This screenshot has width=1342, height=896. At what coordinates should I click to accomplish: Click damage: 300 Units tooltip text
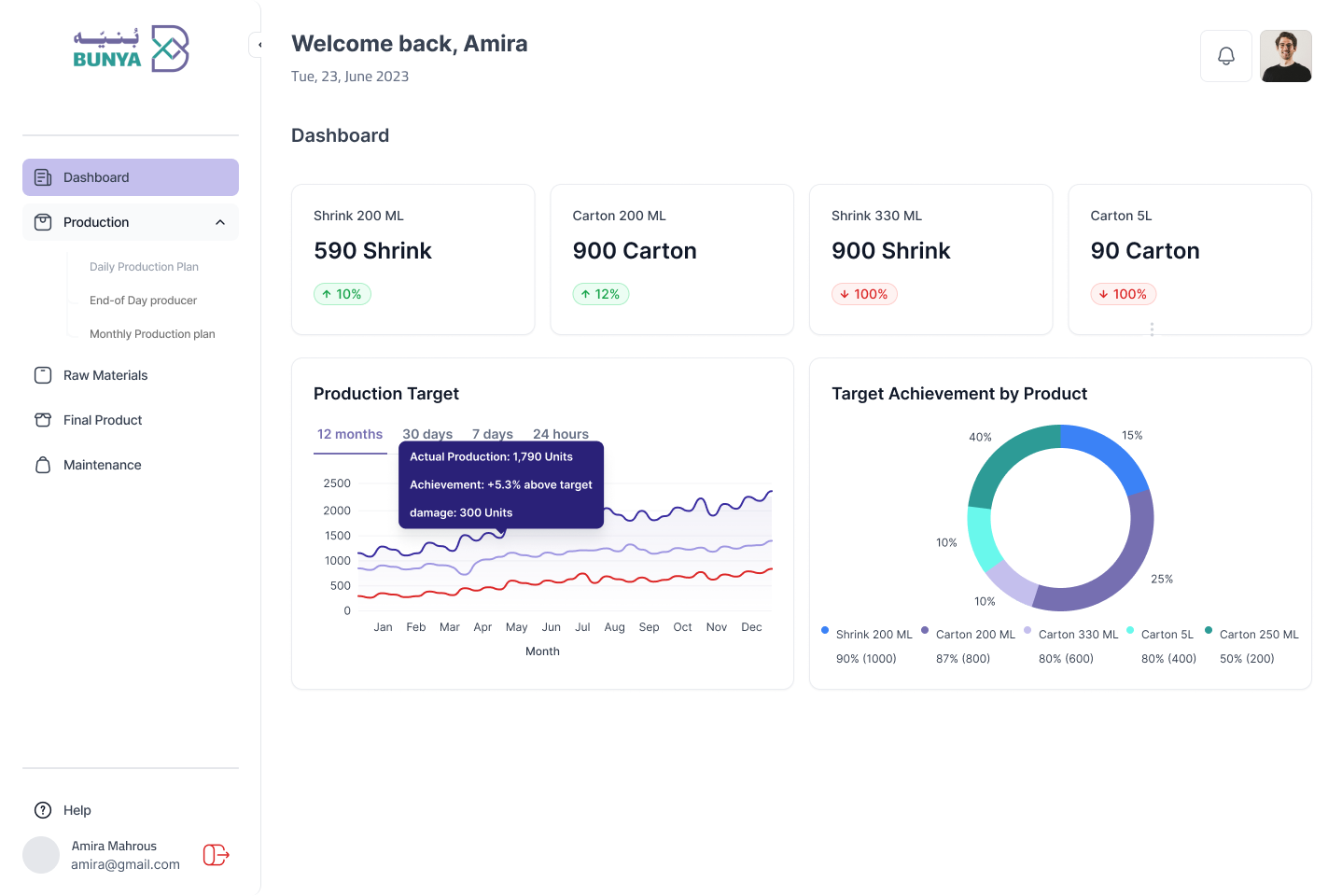461,512
